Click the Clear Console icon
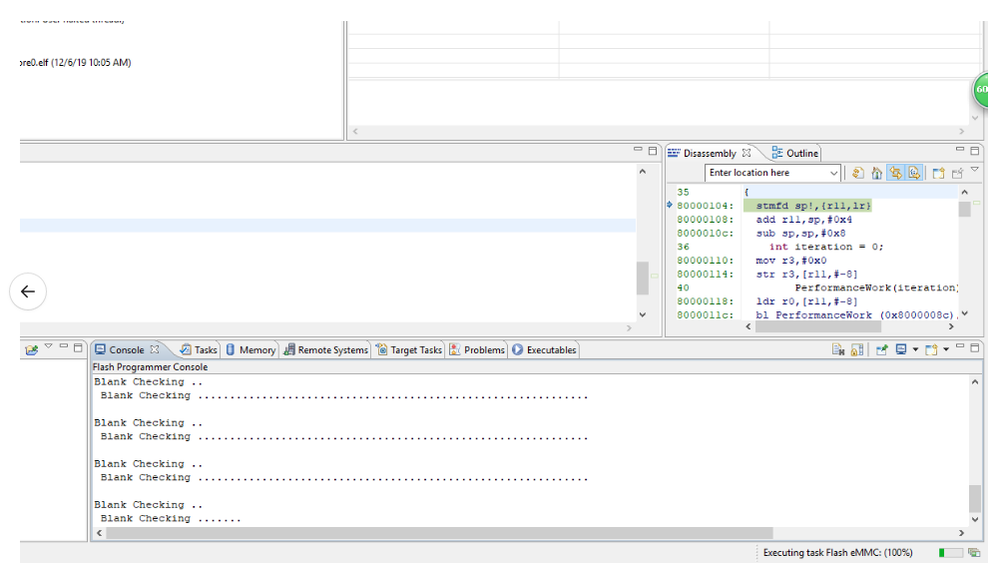 (838, 349)
